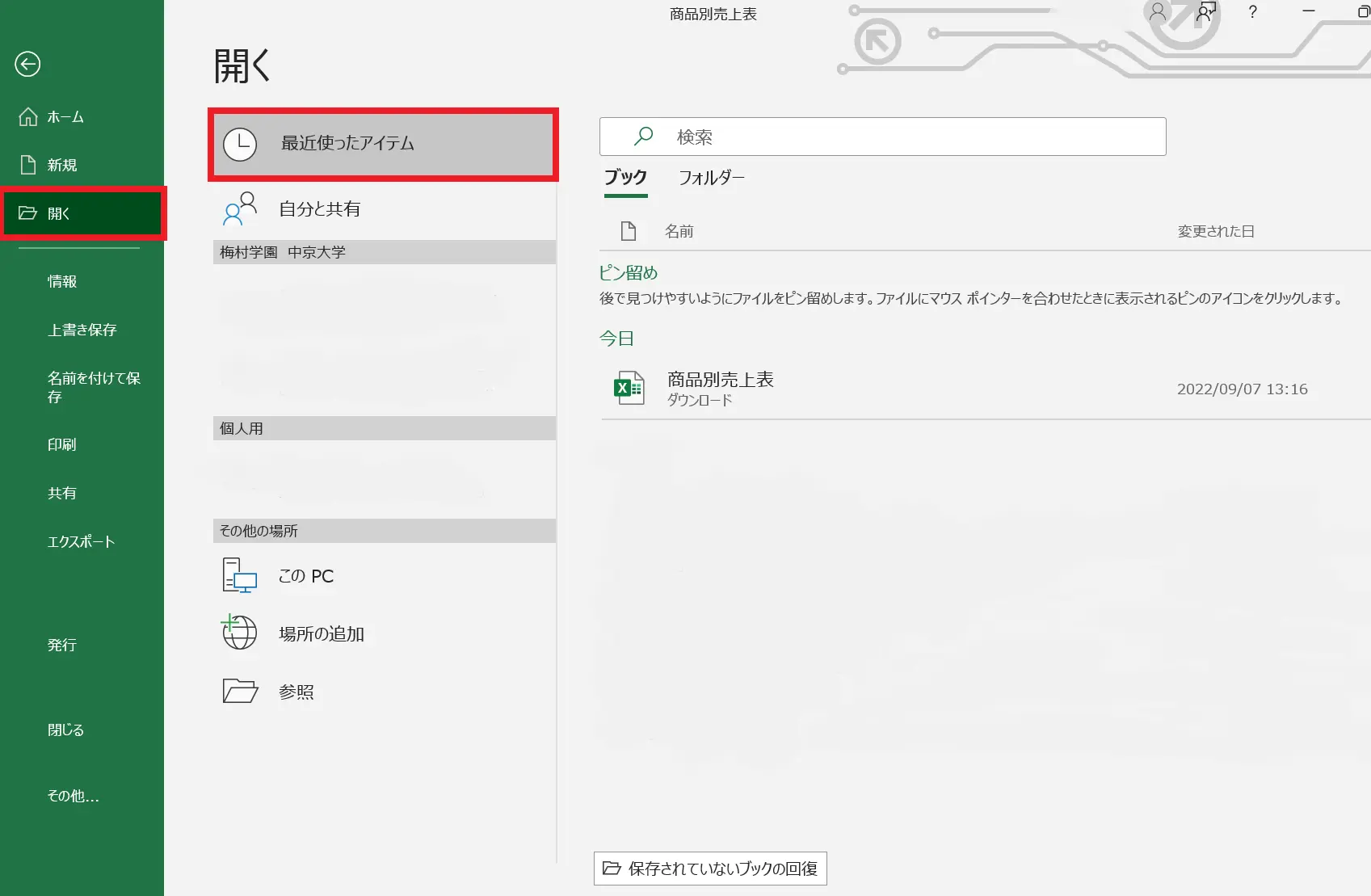The width and height of the screenshot is (1371, 896).
Task: Minimize the Excel window
Action: point(1309,11)
